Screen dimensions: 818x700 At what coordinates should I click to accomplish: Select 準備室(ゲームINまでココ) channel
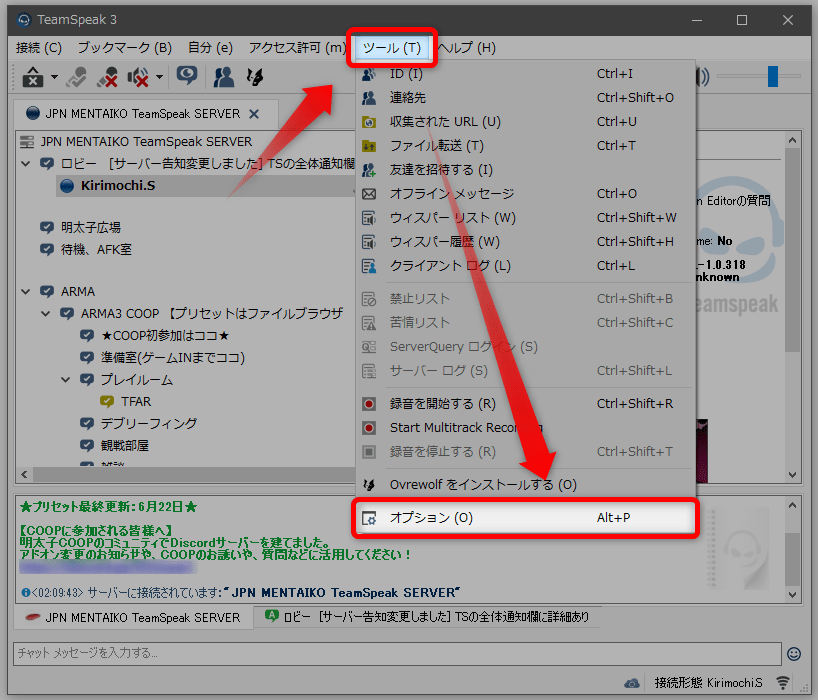pos(173,357)
